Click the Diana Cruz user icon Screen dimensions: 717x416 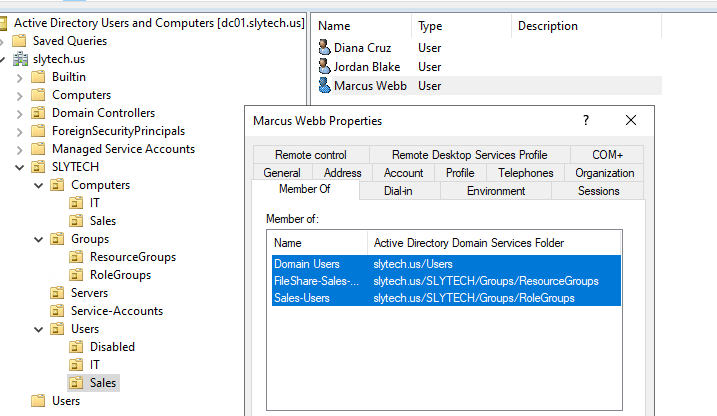(x=324, y=47)
